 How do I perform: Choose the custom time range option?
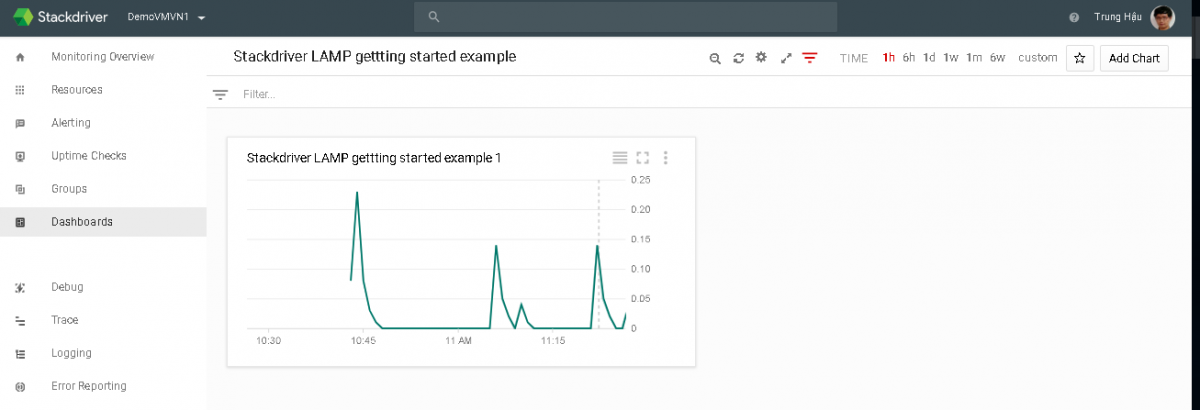(x=1038, y=58)
